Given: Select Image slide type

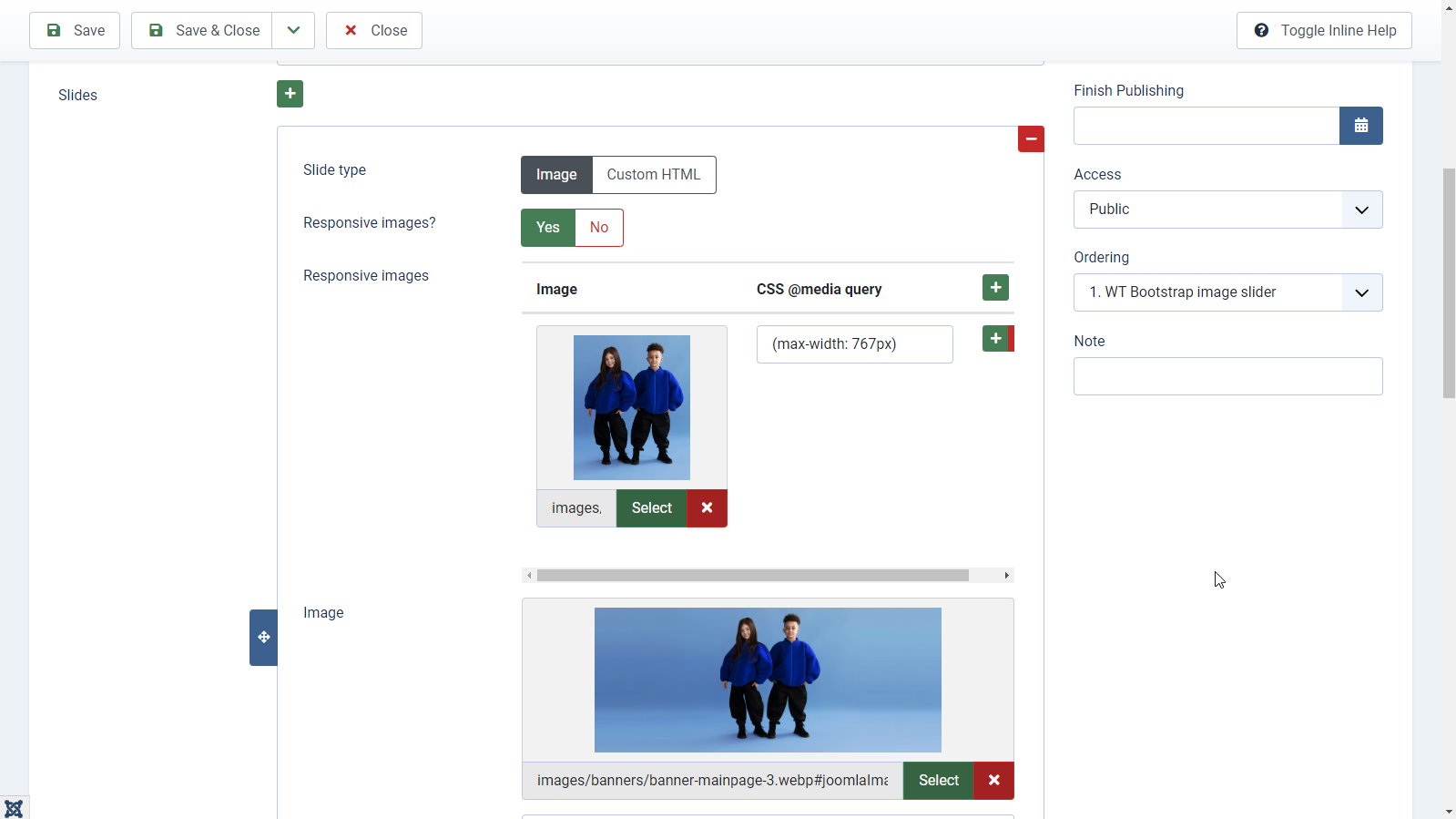Looking at the screenshot, I should 556,175.
